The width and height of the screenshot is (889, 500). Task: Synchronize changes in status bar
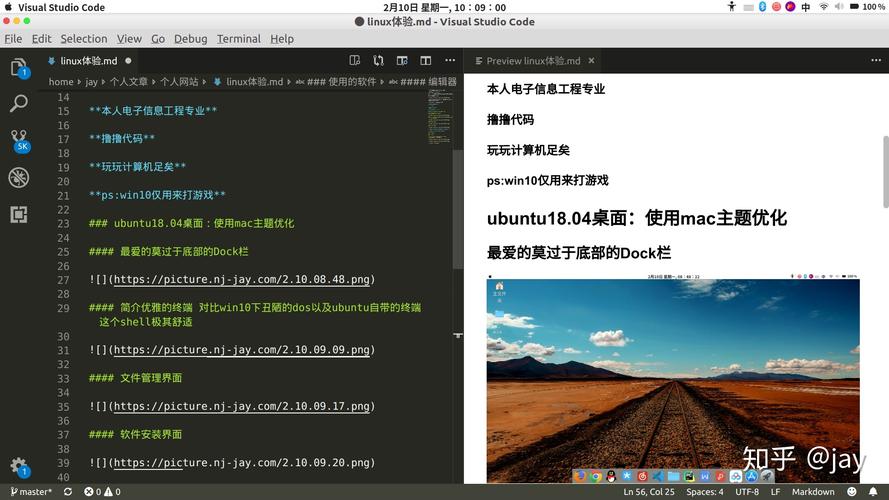coord(68,492)
